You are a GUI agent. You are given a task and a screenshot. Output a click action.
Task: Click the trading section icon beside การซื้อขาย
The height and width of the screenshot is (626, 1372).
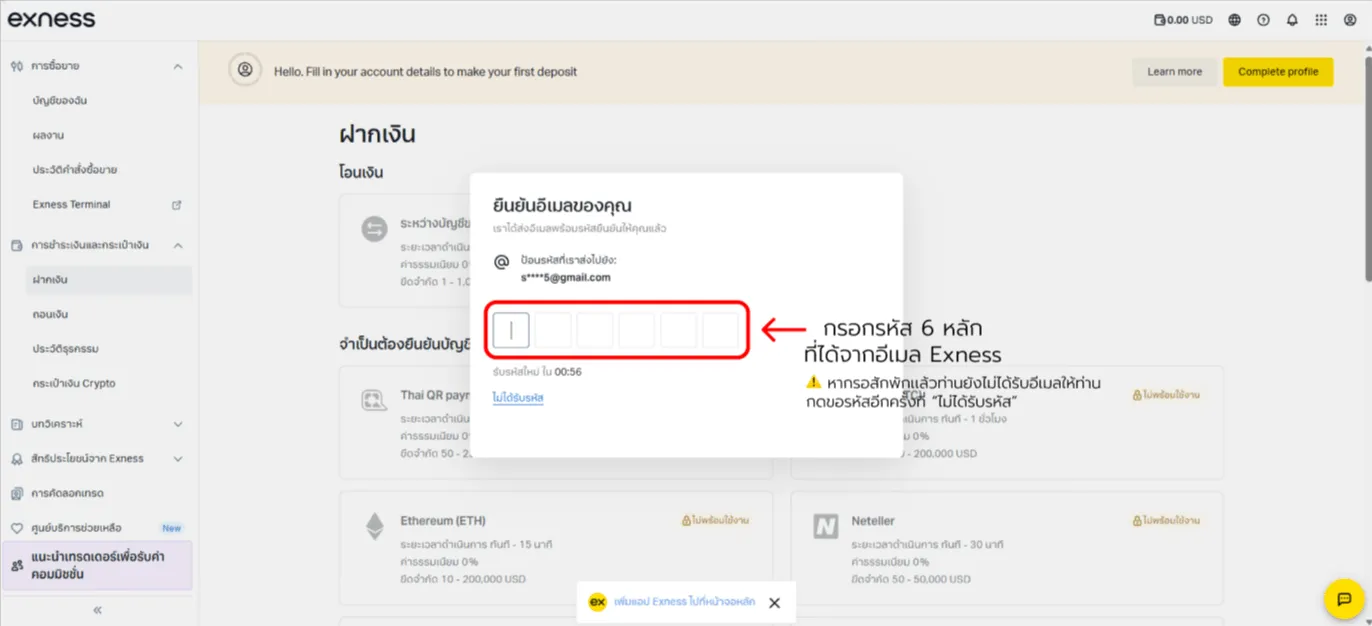click(x=16, y=66)
